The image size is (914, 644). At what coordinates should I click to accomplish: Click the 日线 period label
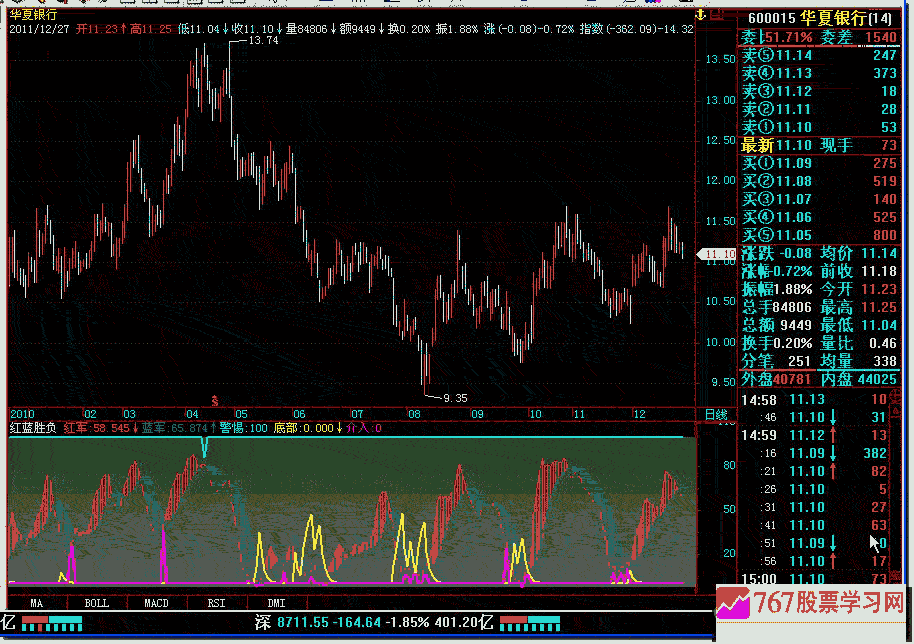pyautogui.click(x=716, y=414)
